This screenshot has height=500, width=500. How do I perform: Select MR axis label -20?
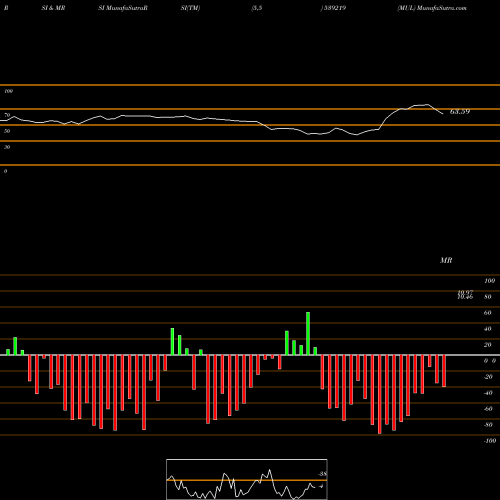[x=488, y=377]
